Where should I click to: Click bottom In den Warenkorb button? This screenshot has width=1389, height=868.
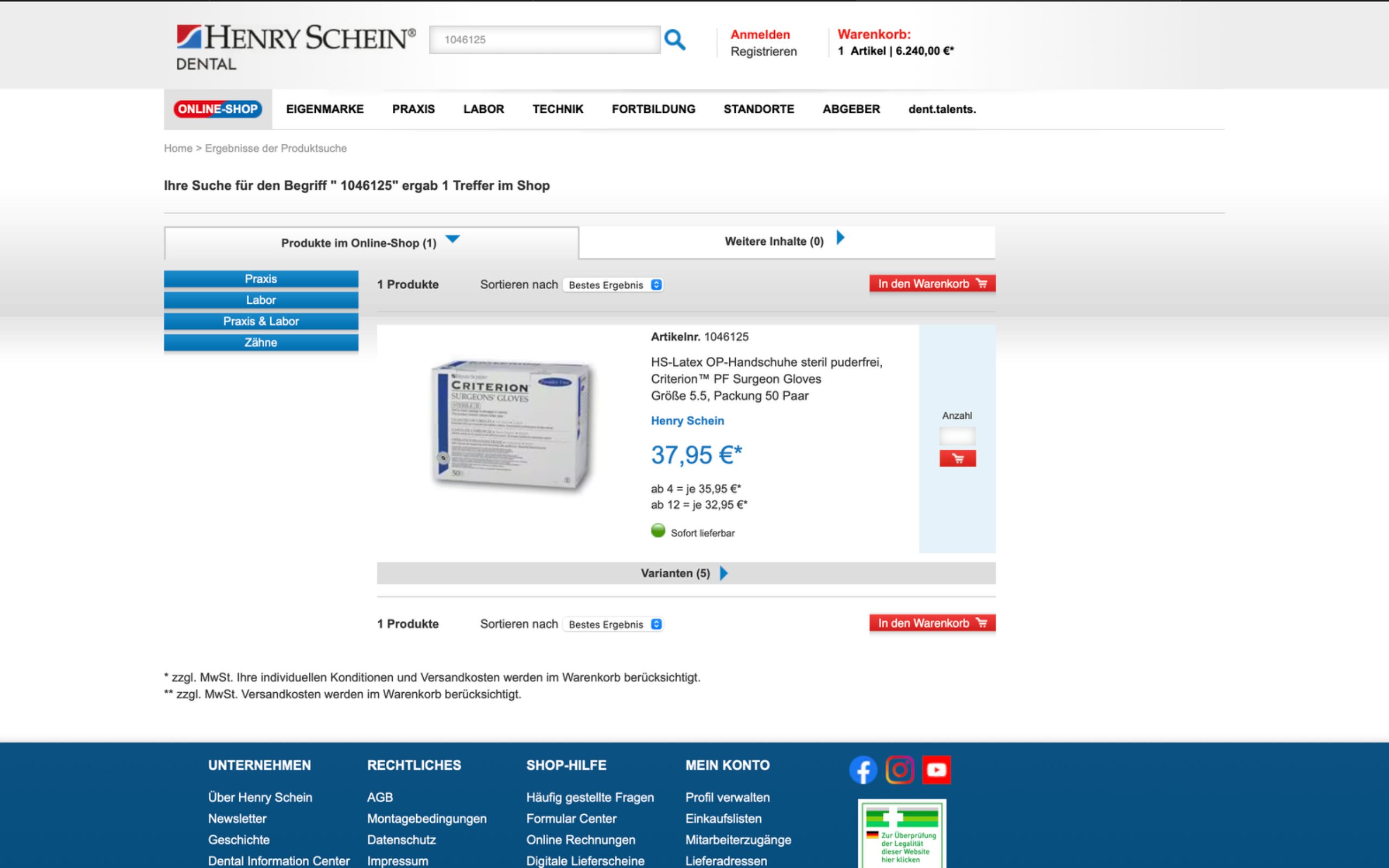pyautogui.click(x=932, y=623)
